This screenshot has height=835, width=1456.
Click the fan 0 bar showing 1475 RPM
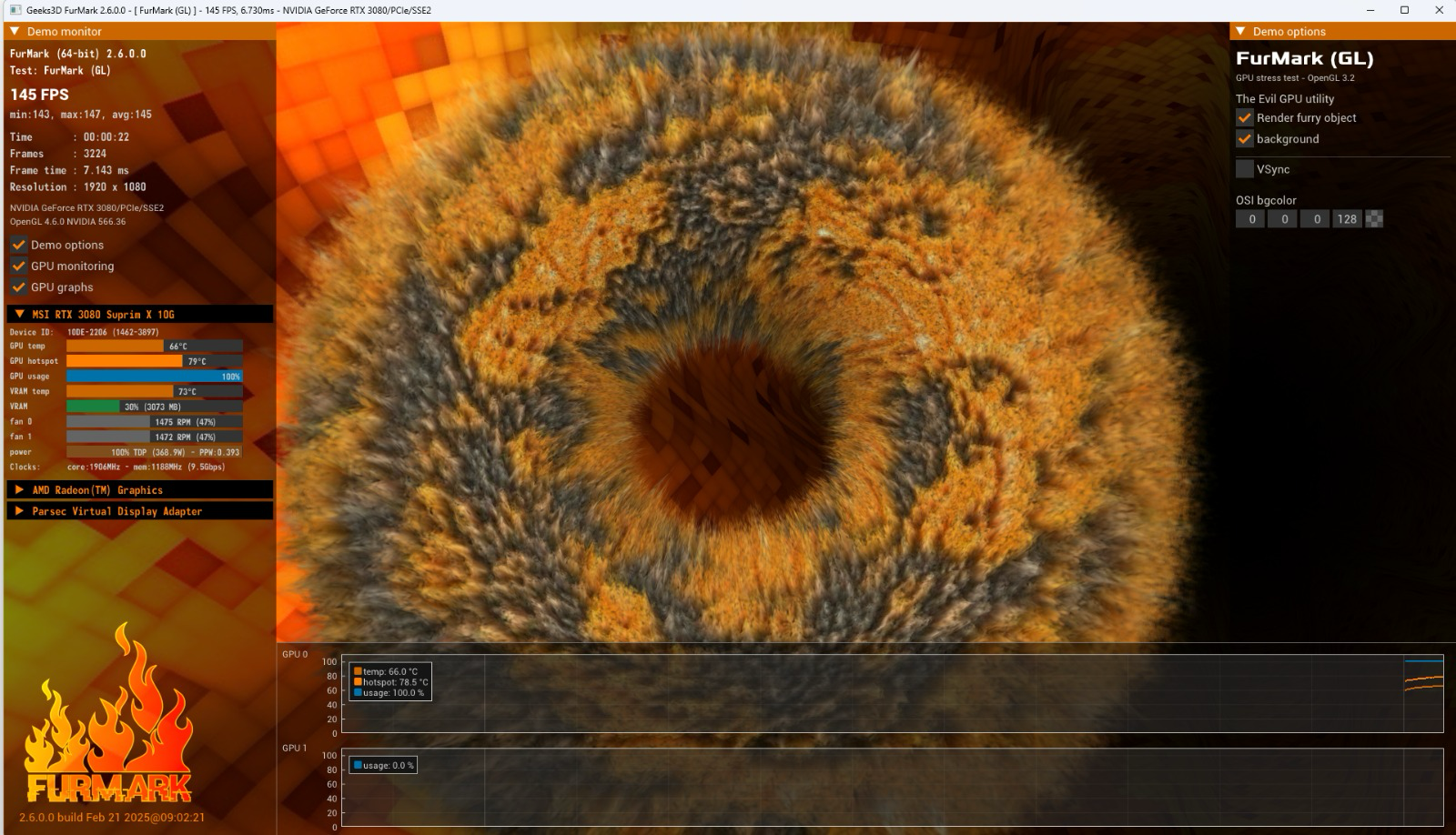tap(155, 422)
